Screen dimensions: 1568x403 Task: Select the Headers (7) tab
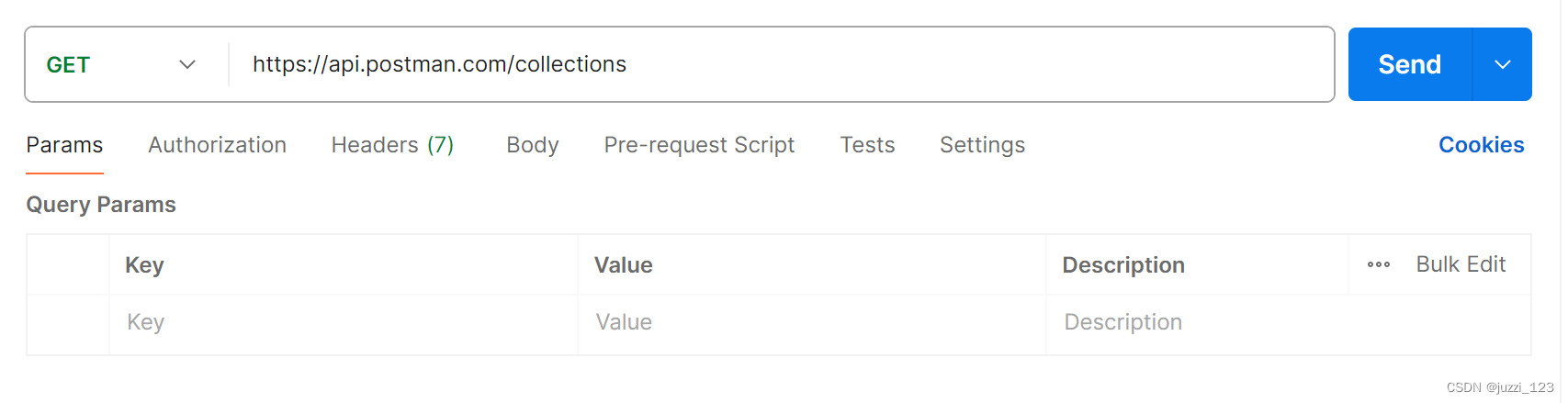coord(392,145)
